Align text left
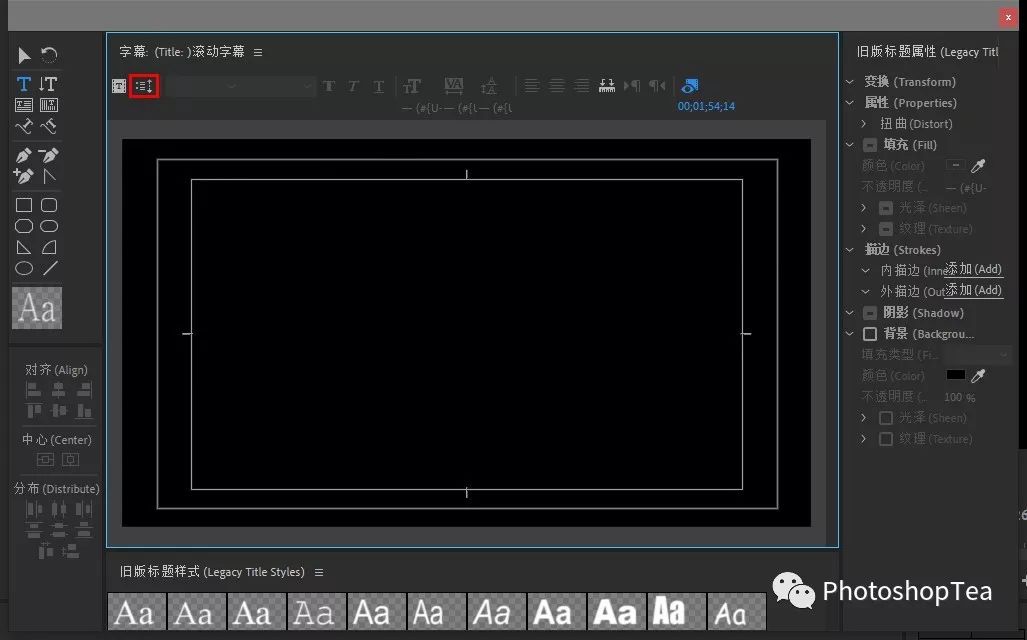1027x640 pixels. (x=532, y=86)
